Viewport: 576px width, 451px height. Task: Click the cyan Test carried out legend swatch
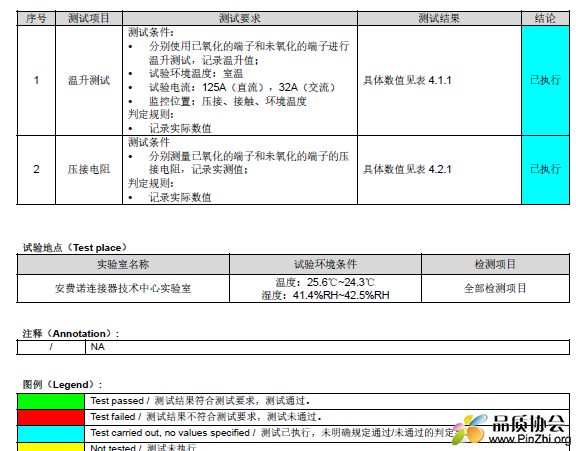click(51, 433)
